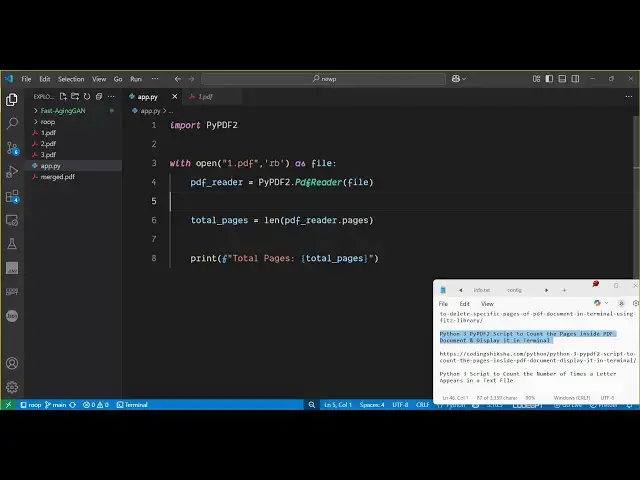This screenshot has width=640, height=480.
Task: Open the Run menu
Action: coord(136,79)
